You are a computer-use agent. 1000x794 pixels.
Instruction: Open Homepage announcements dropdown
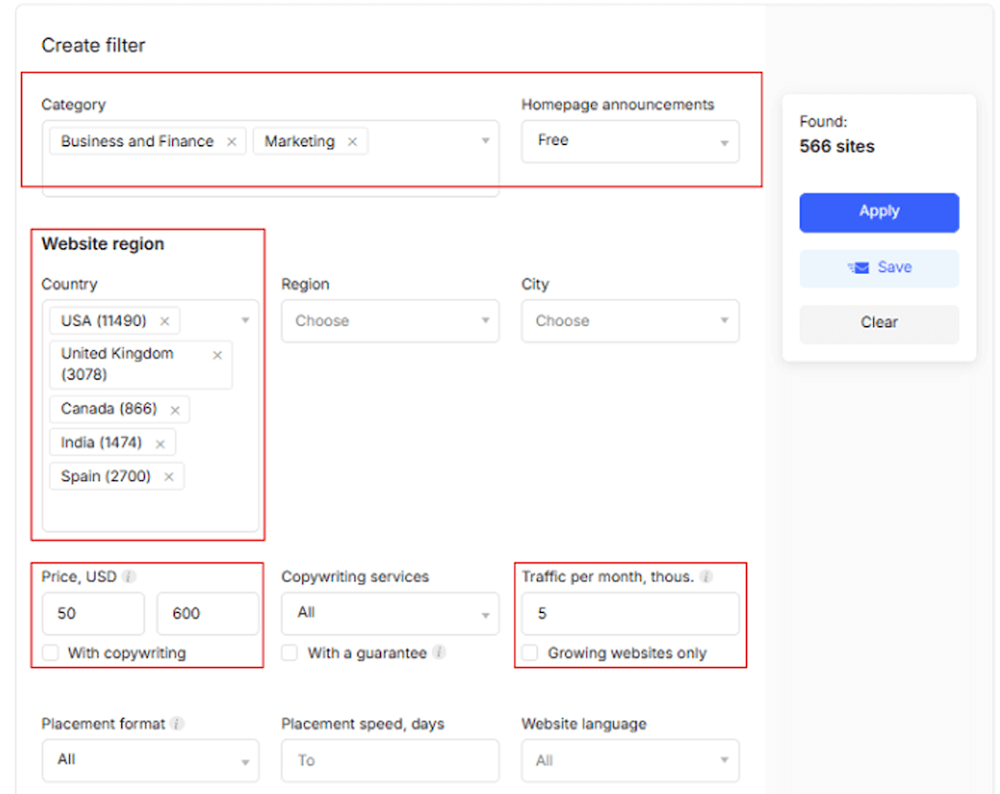click(x=630, y=141)
